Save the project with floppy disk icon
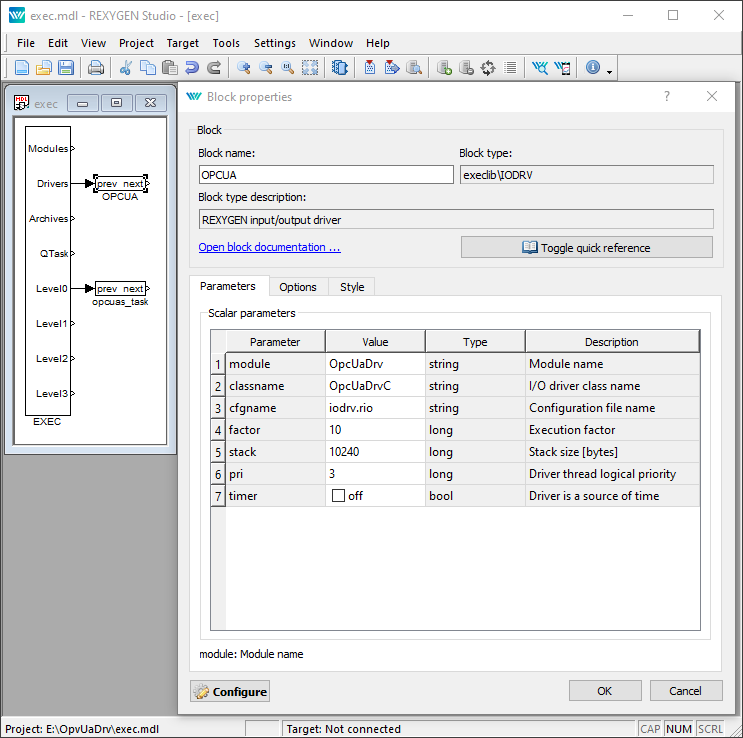This screenshot has height=738, width=743. 66,68
